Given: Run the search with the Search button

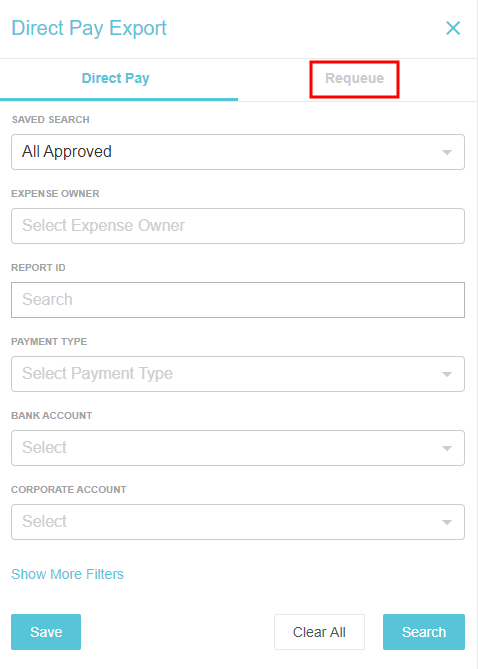Looking at the screenshot, I should (424, 632).
